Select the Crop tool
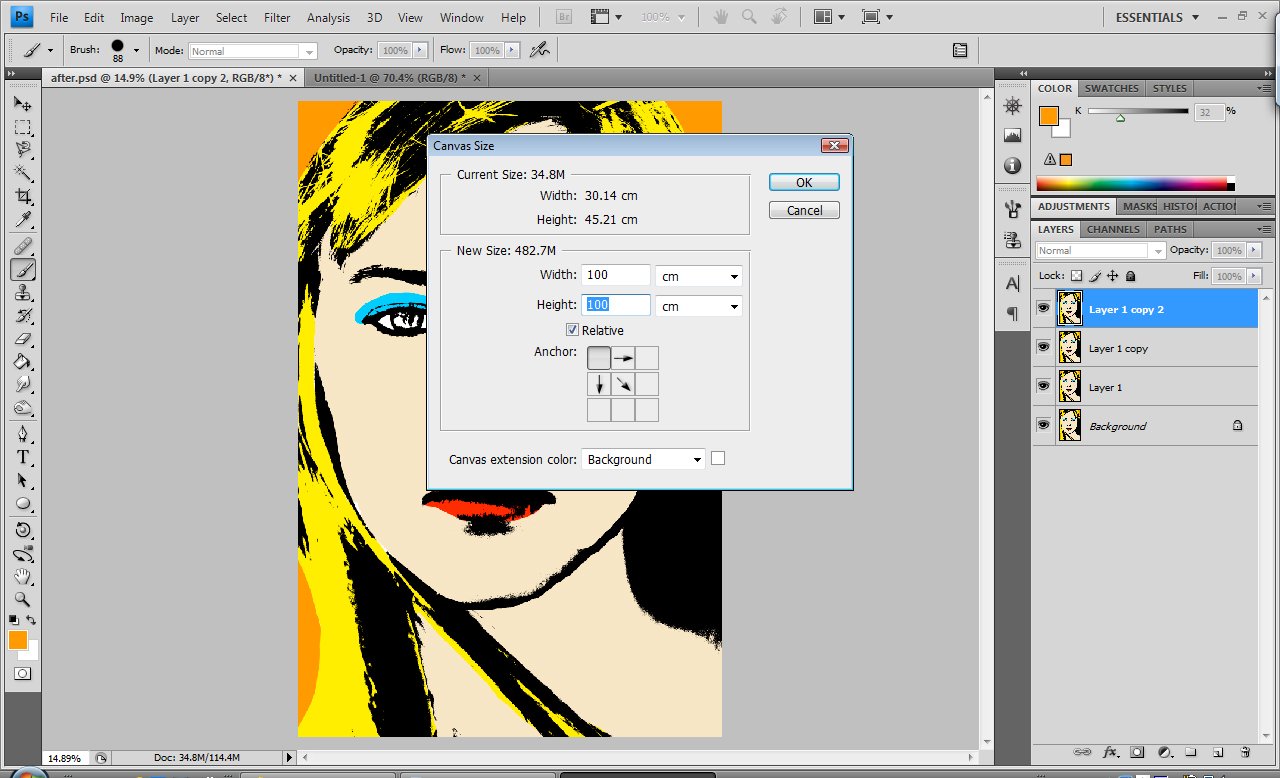1280x778 pixels. 22,196
